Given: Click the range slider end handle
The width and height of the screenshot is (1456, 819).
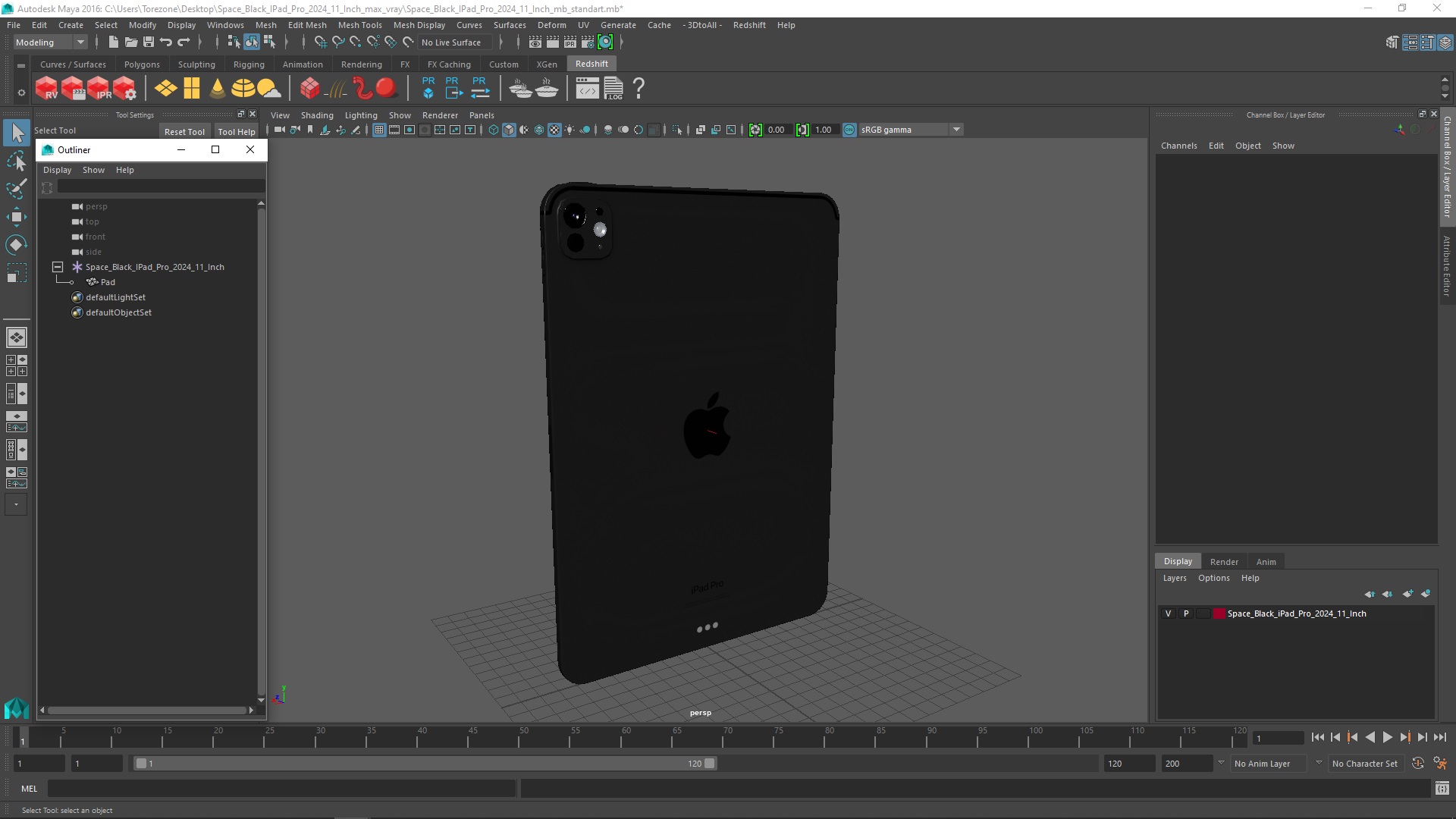Looking at the screenshot, I should click(710, 764).
